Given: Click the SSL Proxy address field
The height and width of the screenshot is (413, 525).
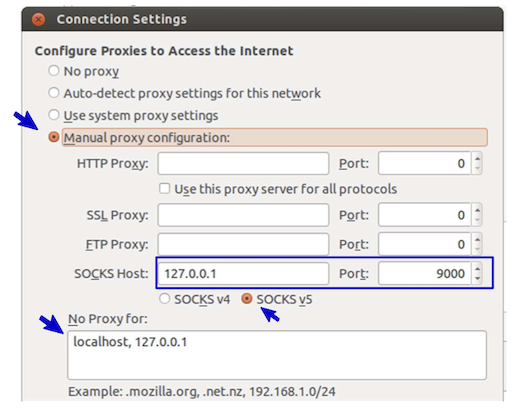Looking at the screenshot, I should tap(243, 215).
